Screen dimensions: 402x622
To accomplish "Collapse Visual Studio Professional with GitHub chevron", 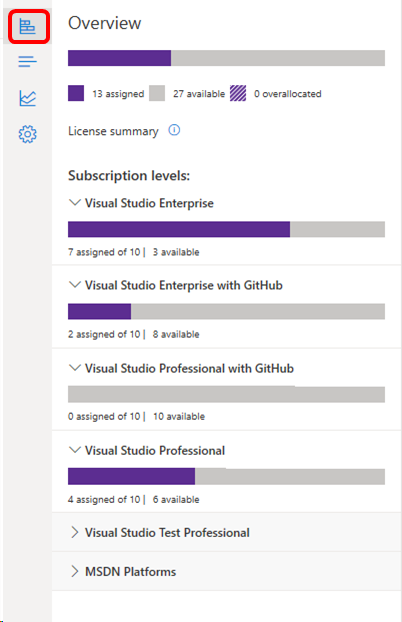I will point(75,368).
